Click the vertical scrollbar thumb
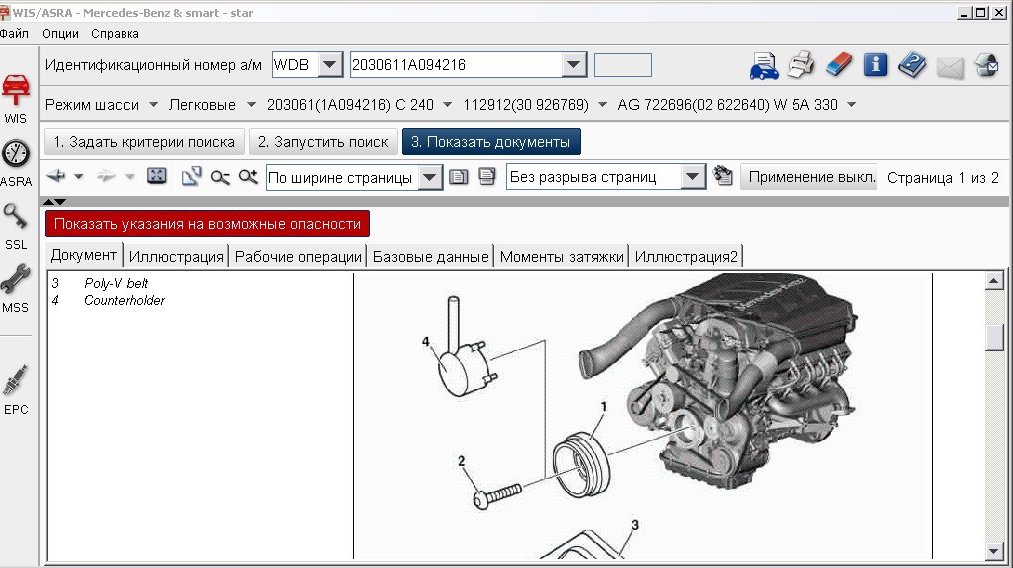 click(994, 337)
